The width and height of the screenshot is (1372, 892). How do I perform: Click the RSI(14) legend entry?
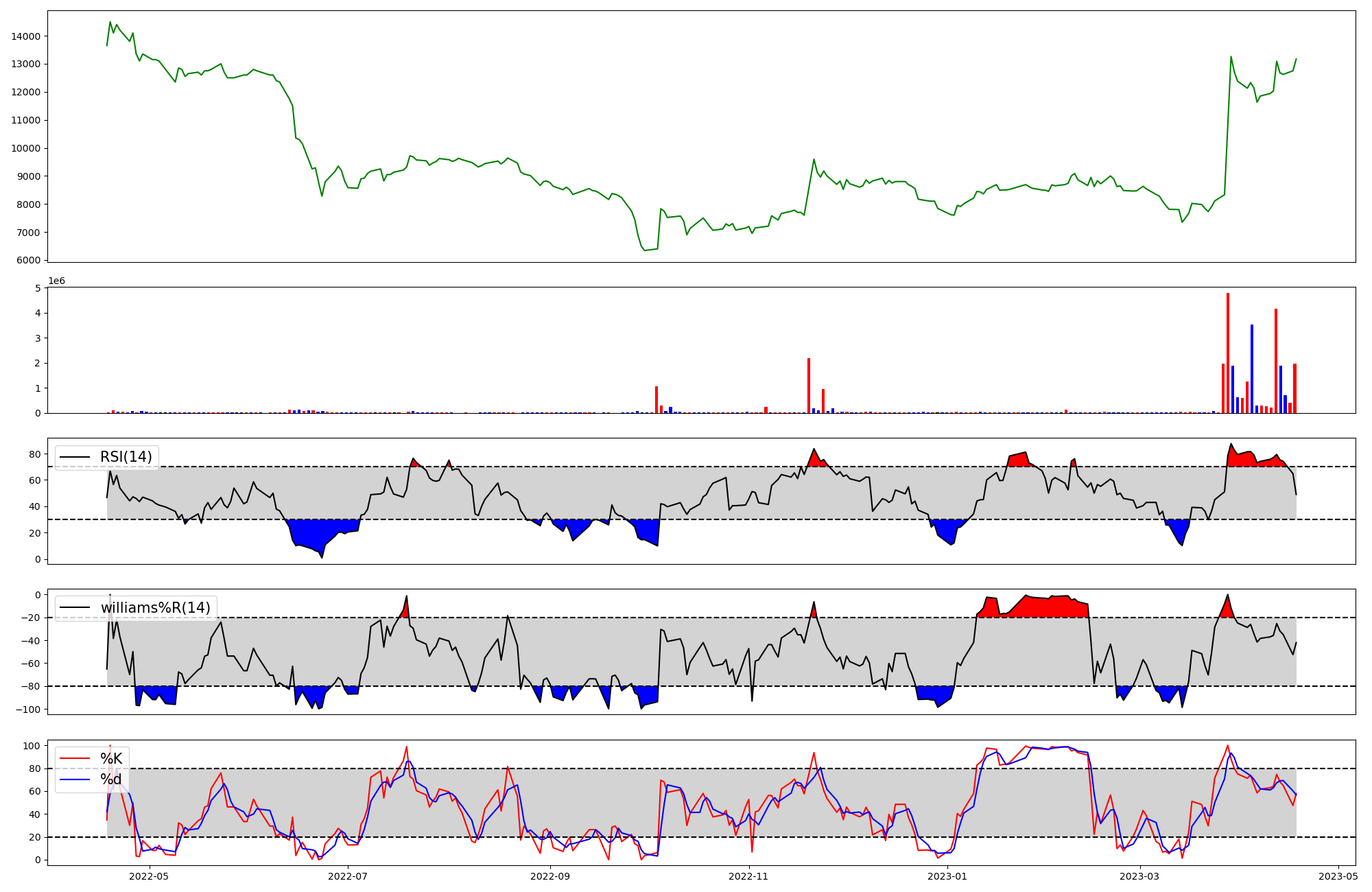pos(126,457)
